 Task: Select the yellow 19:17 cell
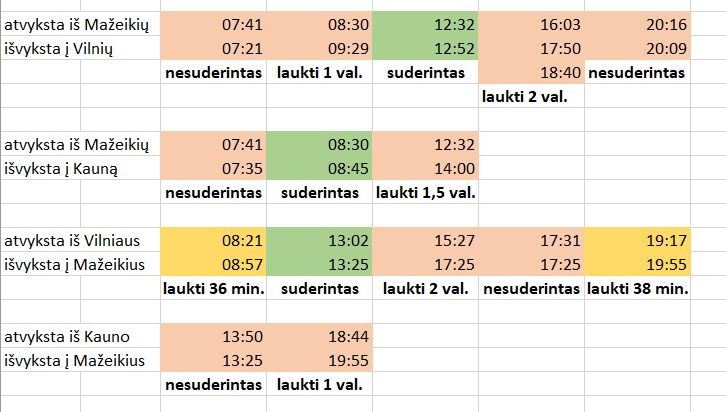(x=638, y=241)
